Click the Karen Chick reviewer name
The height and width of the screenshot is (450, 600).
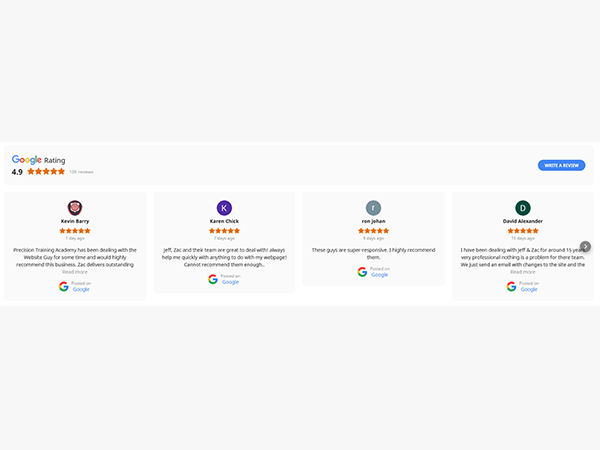pos(224,221)
